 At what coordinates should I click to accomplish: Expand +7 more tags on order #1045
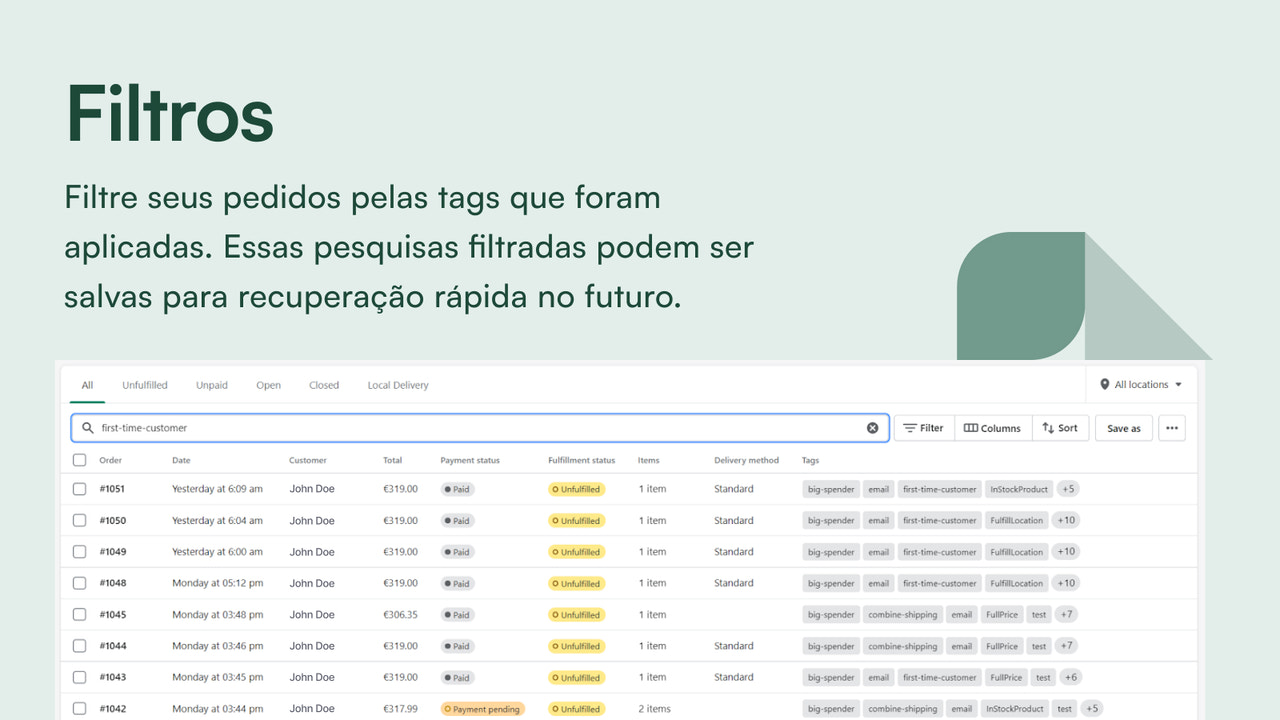point(1066,614)
